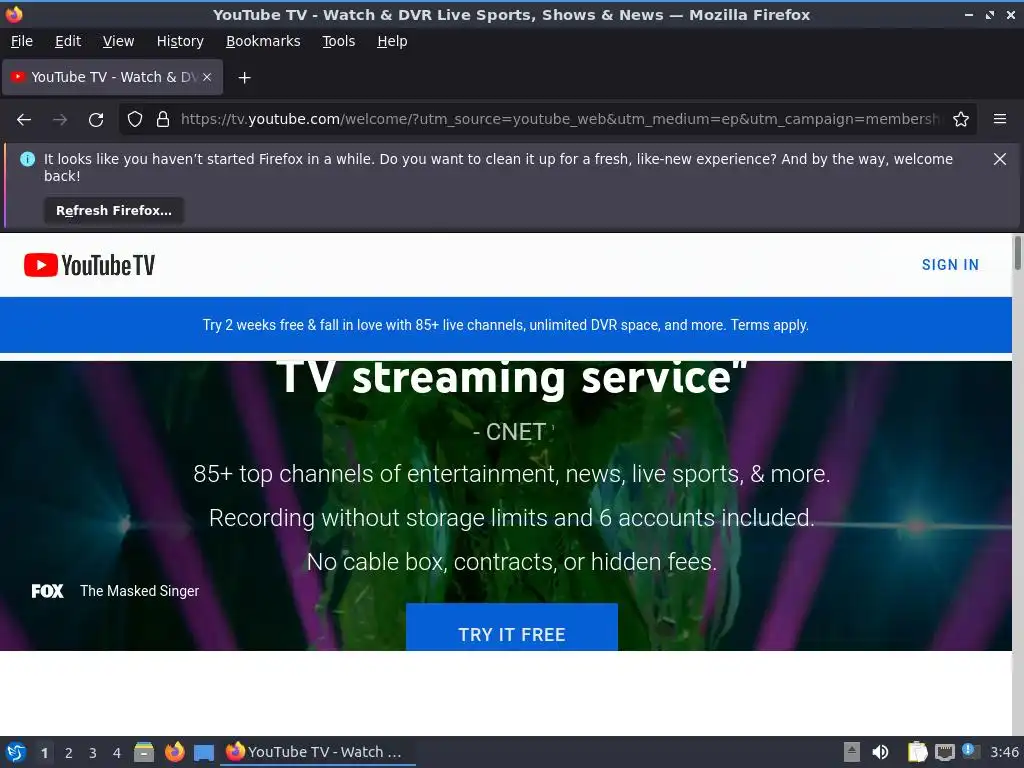
Task: Click the blue free trial promo banner
Action: (x=506, y=325)
